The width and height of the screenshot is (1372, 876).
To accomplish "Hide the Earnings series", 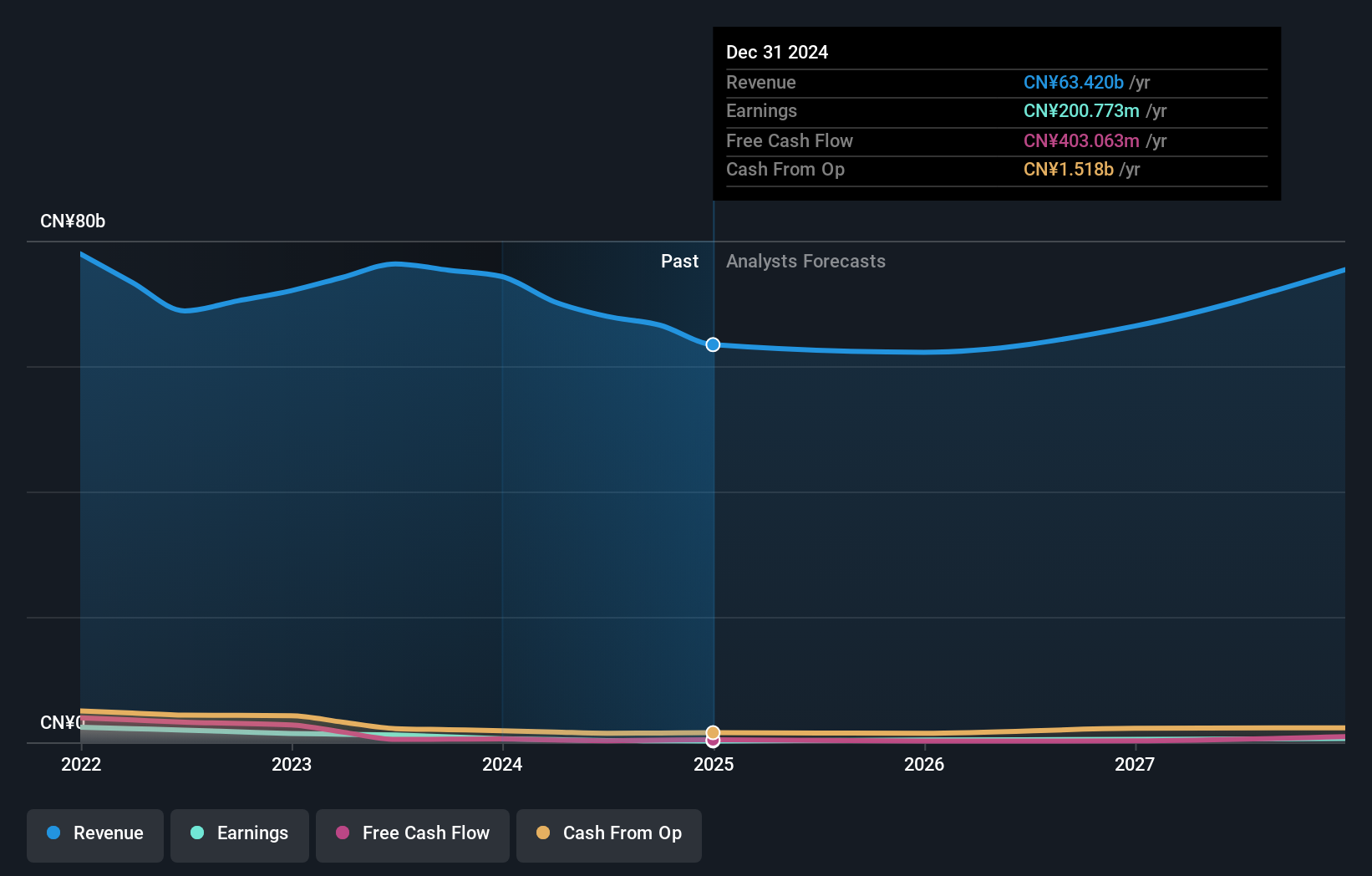I will [239, 833].
